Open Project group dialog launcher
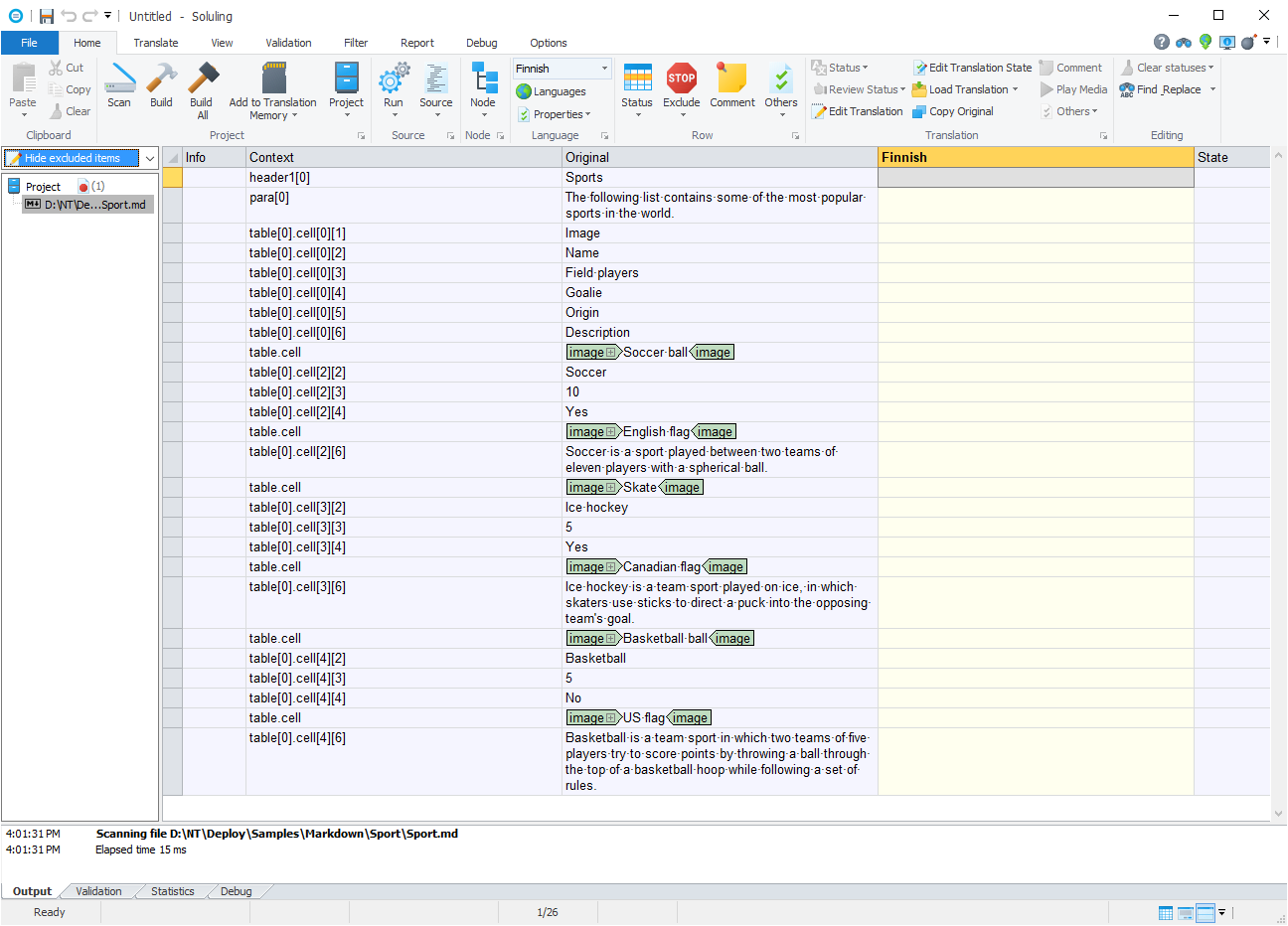The height and width of the screenshot is (926, 1288). click(361, 135)
